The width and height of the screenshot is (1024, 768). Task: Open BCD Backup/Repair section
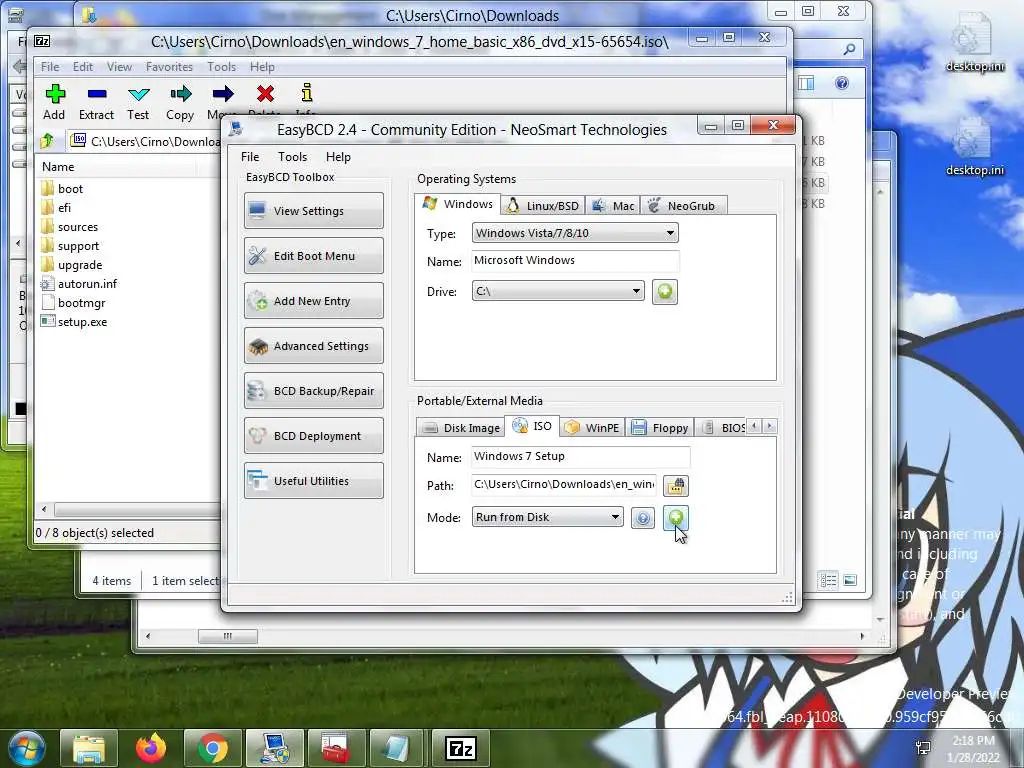click(313, 391)
